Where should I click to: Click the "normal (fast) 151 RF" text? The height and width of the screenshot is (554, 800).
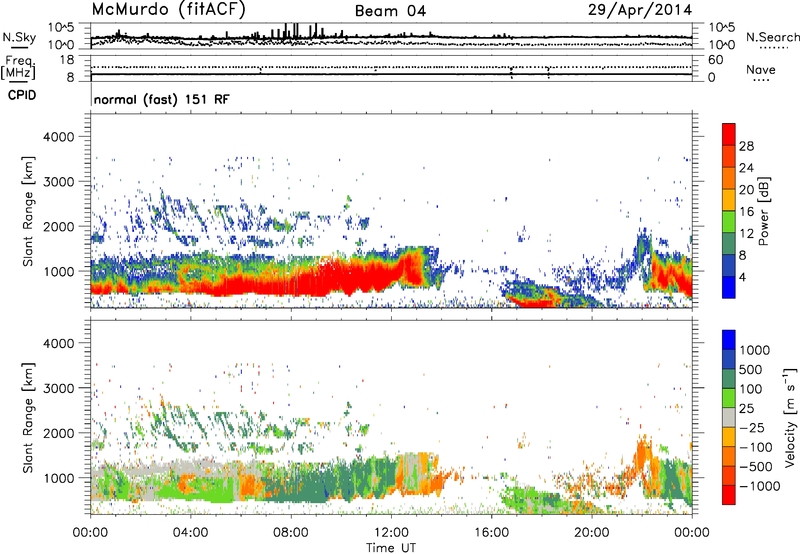[x=162, y=99]
